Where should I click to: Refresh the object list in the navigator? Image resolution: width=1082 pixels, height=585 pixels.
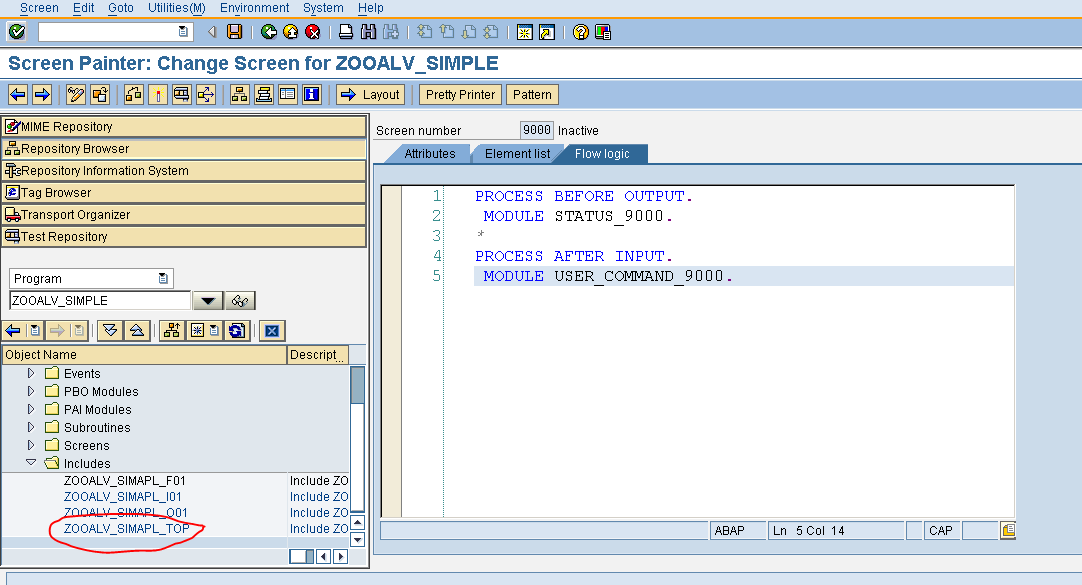(236, 330)
